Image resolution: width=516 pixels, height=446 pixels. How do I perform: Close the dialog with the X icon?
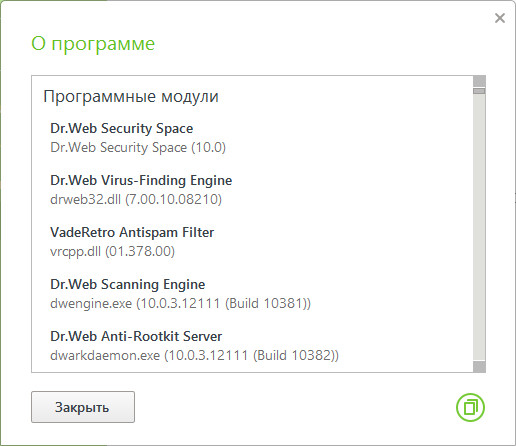500,18
